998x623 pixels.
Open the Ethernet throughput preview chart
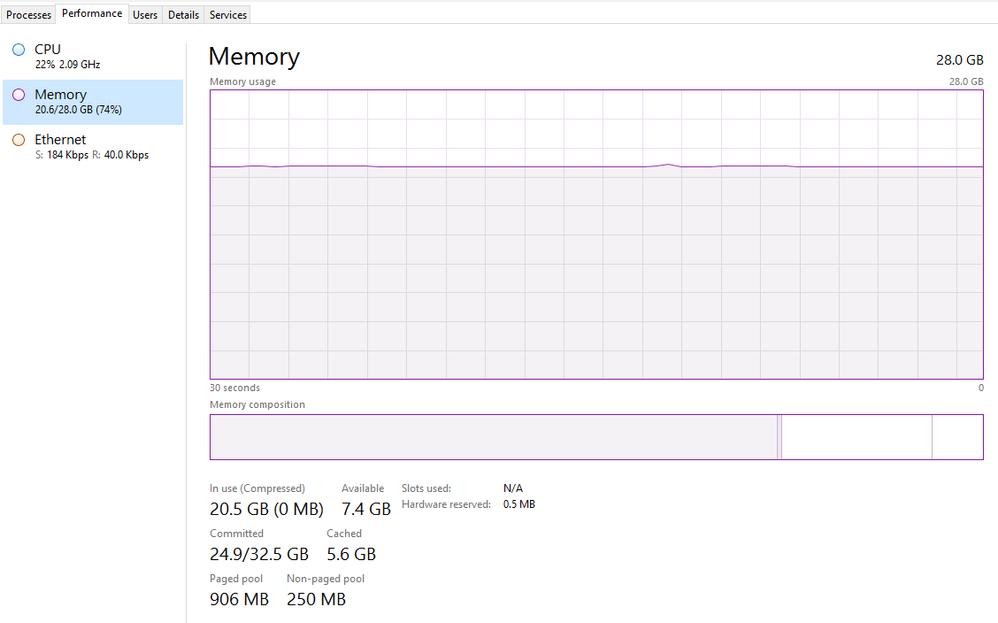point(18,140)
